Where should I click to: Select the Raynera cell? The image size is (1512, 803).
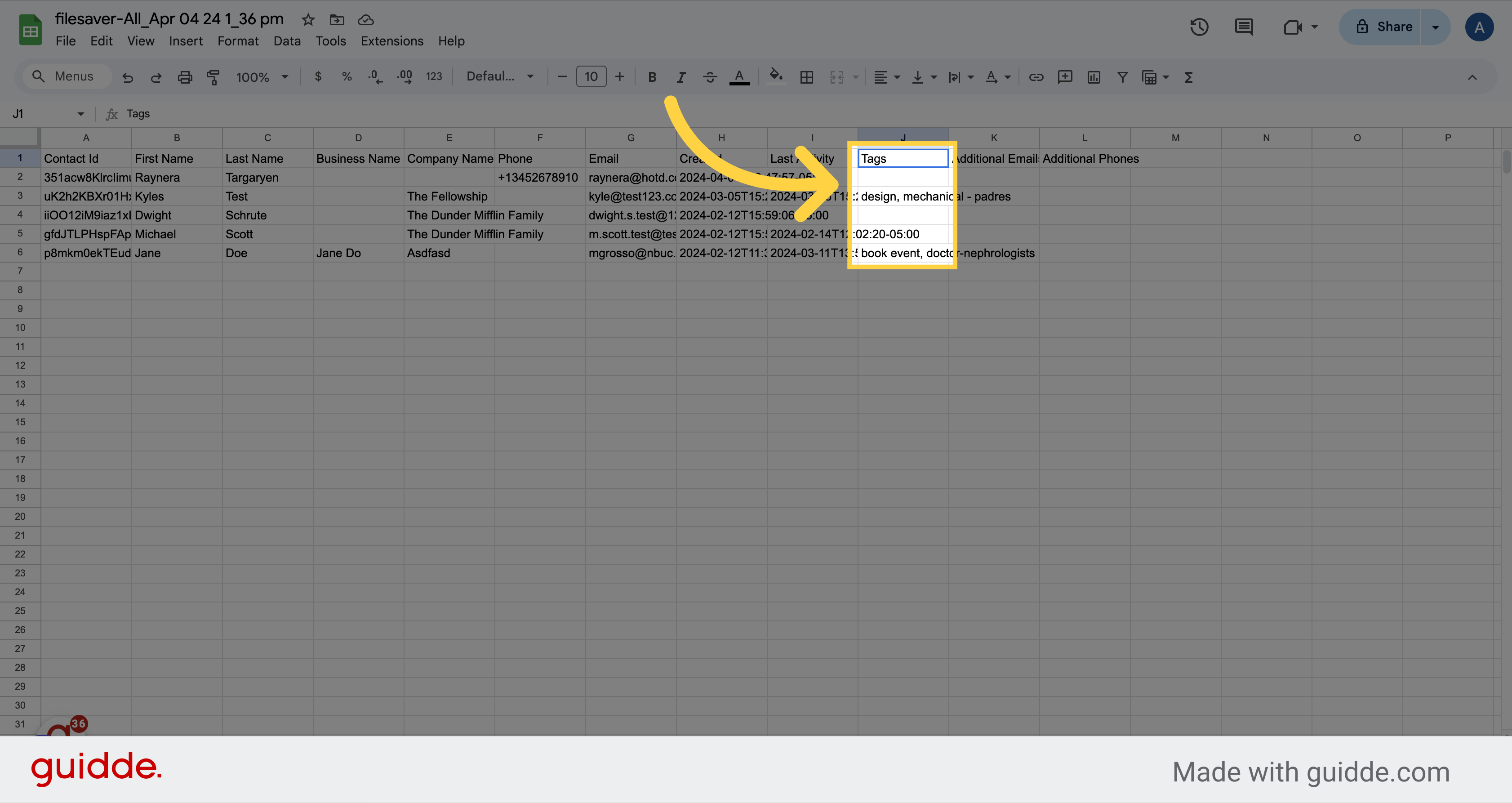tap(177, 177)
